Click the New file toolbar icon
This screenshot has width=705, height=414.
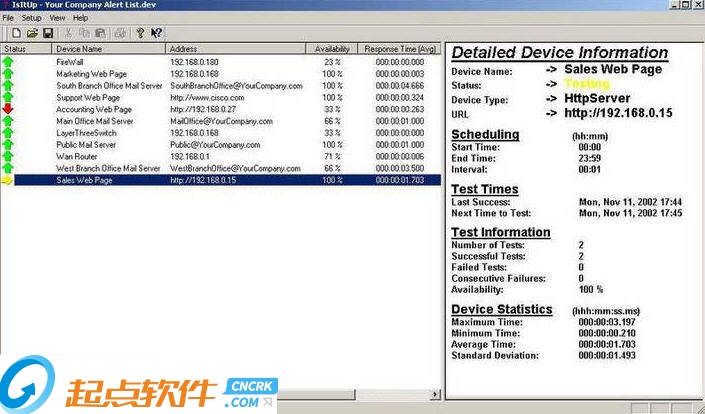click(17, 33)
